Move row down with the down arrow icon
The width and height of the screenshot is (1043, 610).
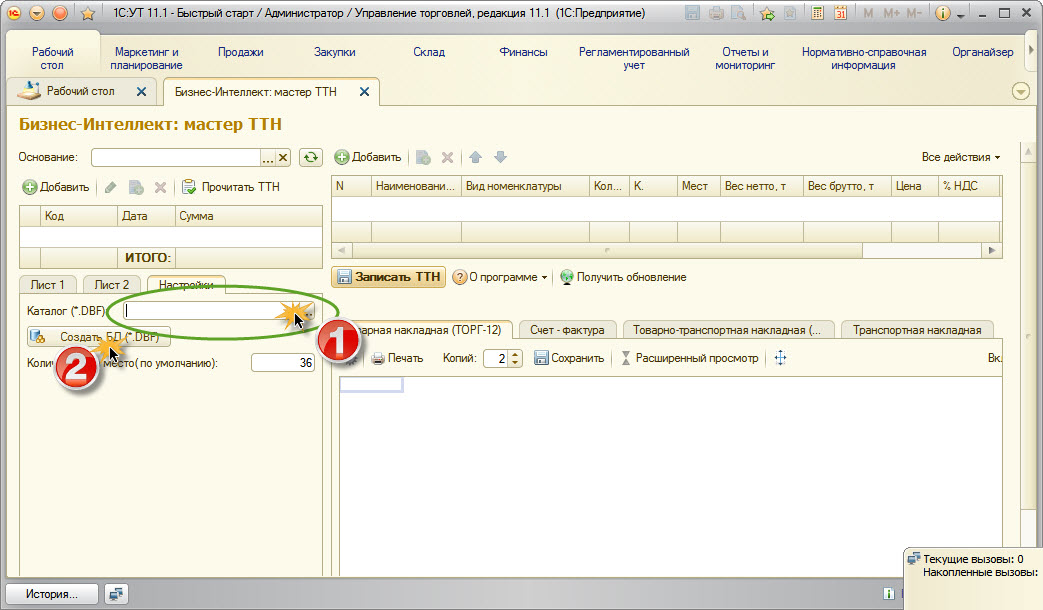[500, 158]
